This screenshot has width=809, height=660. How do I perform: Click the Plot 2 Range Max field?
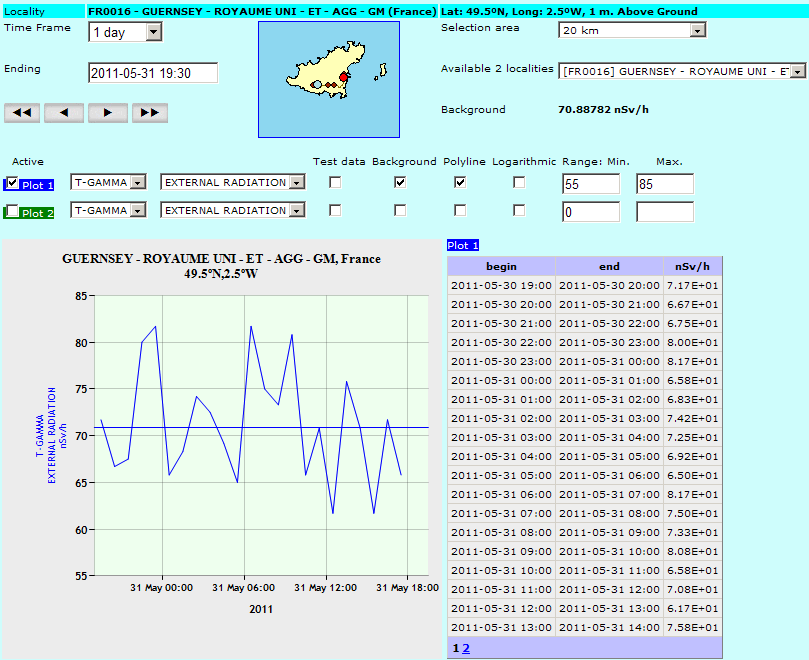(665, 212)
